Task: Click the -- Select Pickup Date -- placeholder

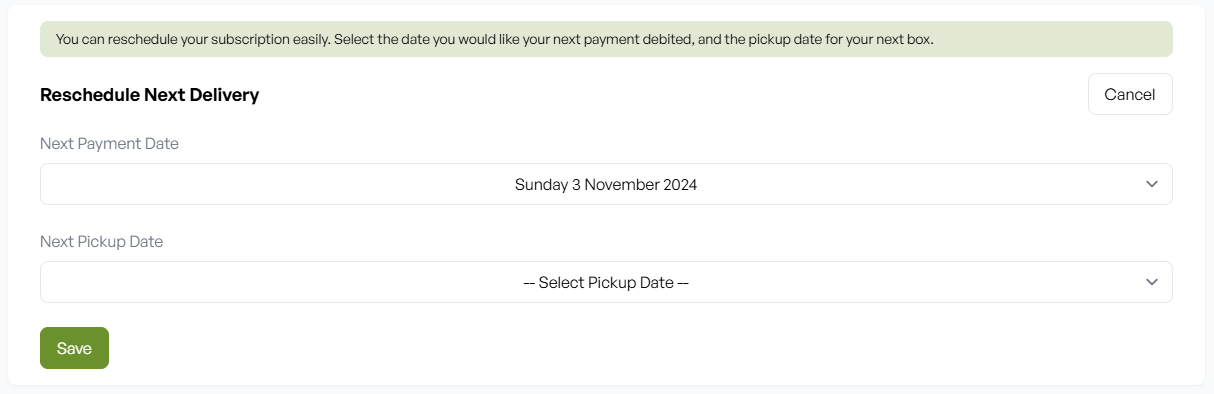Action: (x=606, y=282)
